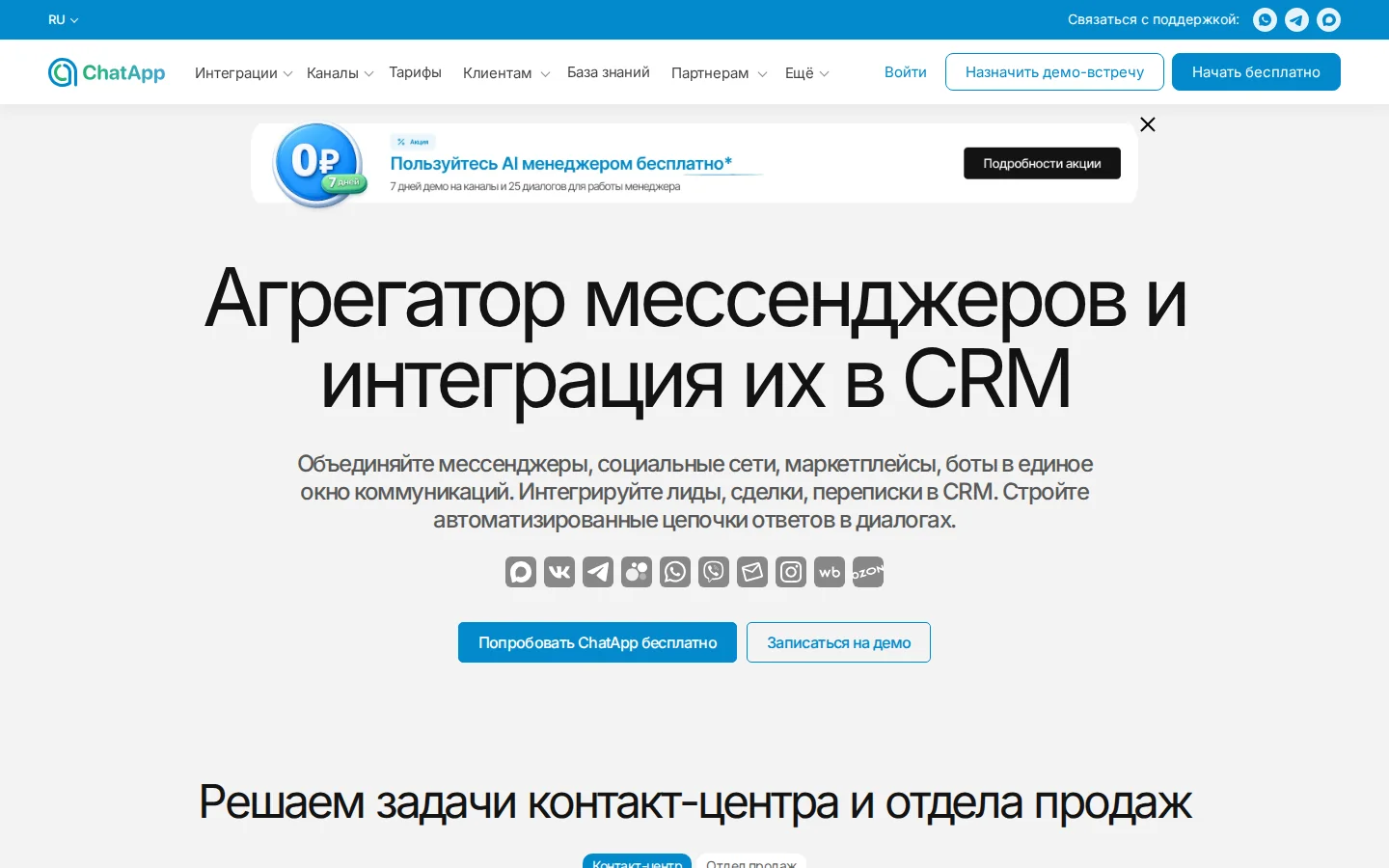
Task: Click the Viber icon under hero text
Action: [x=714, y=572]
